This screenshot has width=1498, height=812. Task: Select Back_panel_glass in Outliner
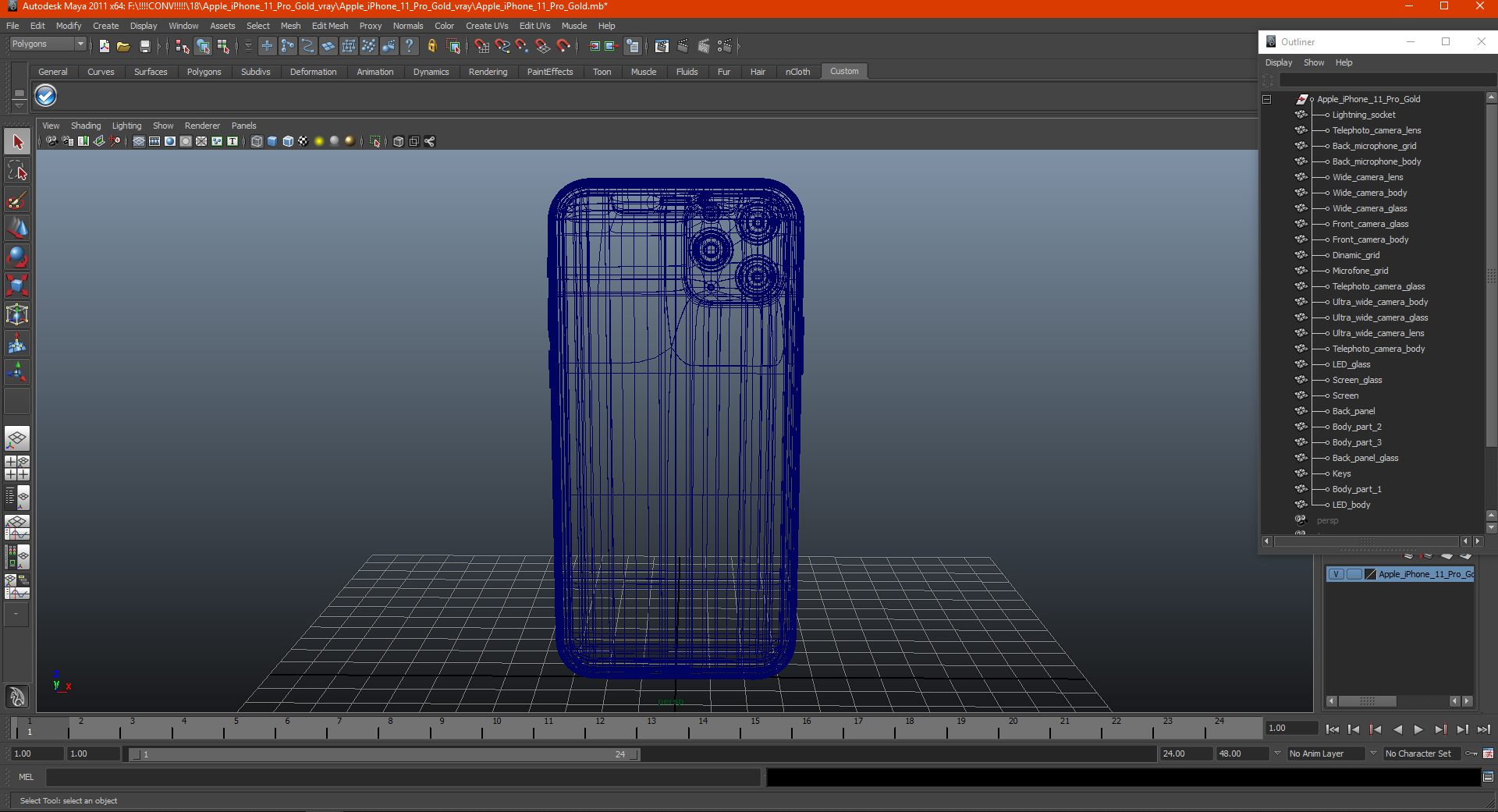[1365, 458]
